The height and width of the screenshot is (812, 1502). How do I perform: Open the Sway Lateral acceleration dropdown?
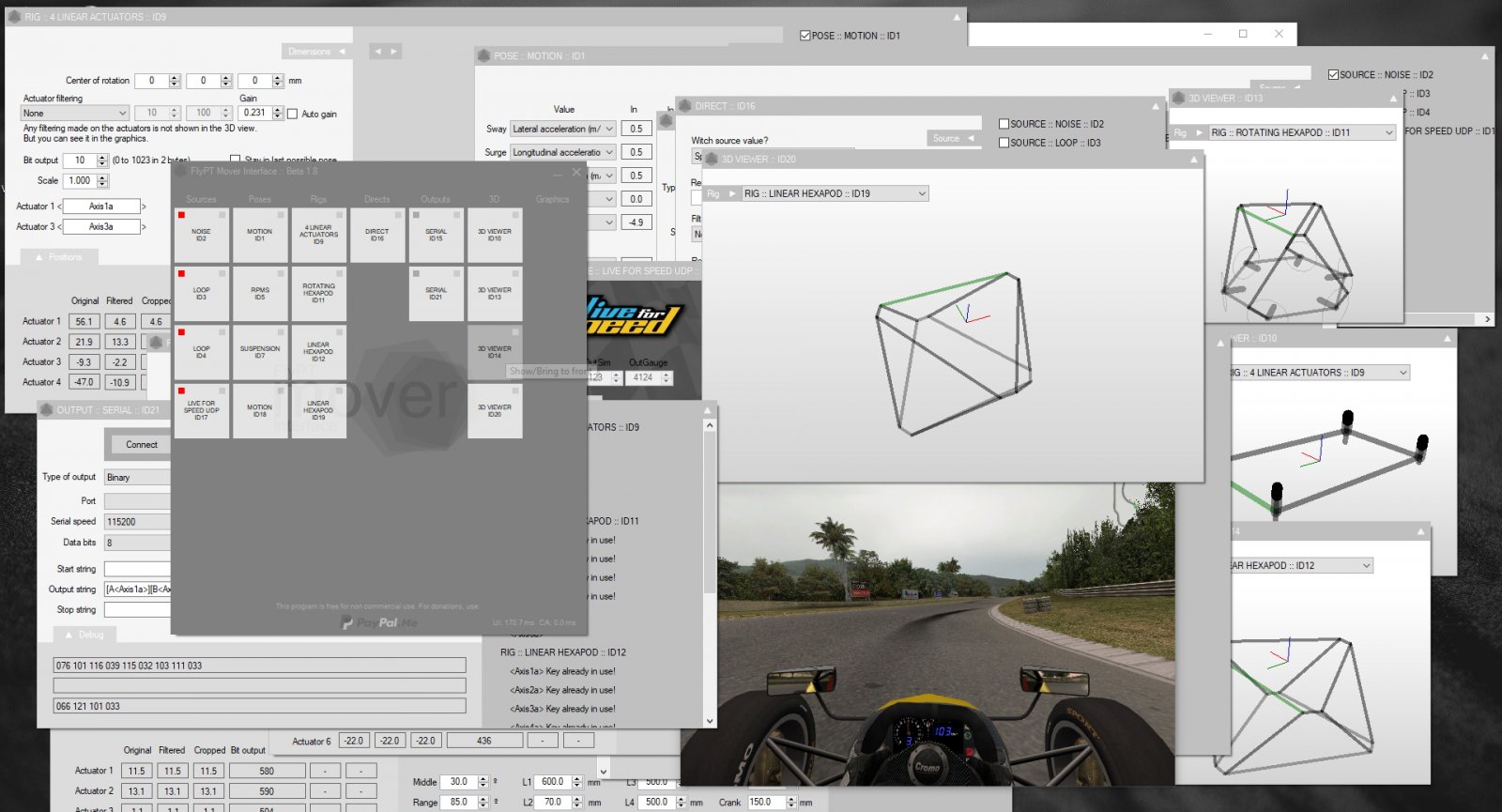tap(563, 129)
